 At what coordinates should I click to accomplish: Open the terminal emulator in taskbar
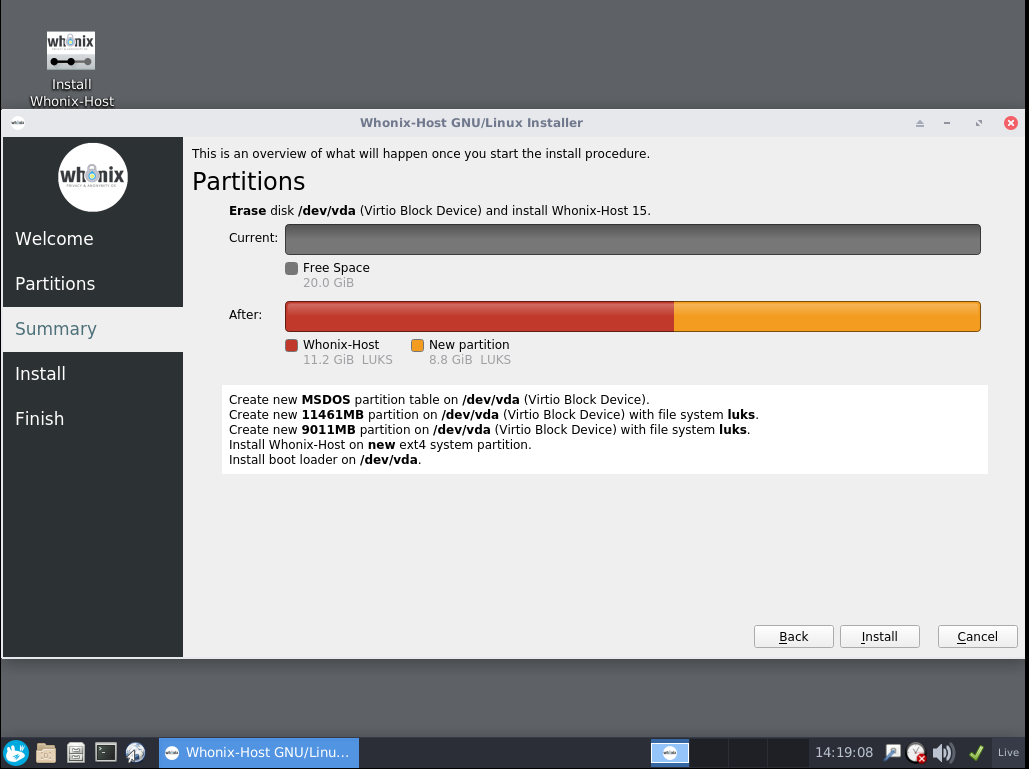point(106,753)
